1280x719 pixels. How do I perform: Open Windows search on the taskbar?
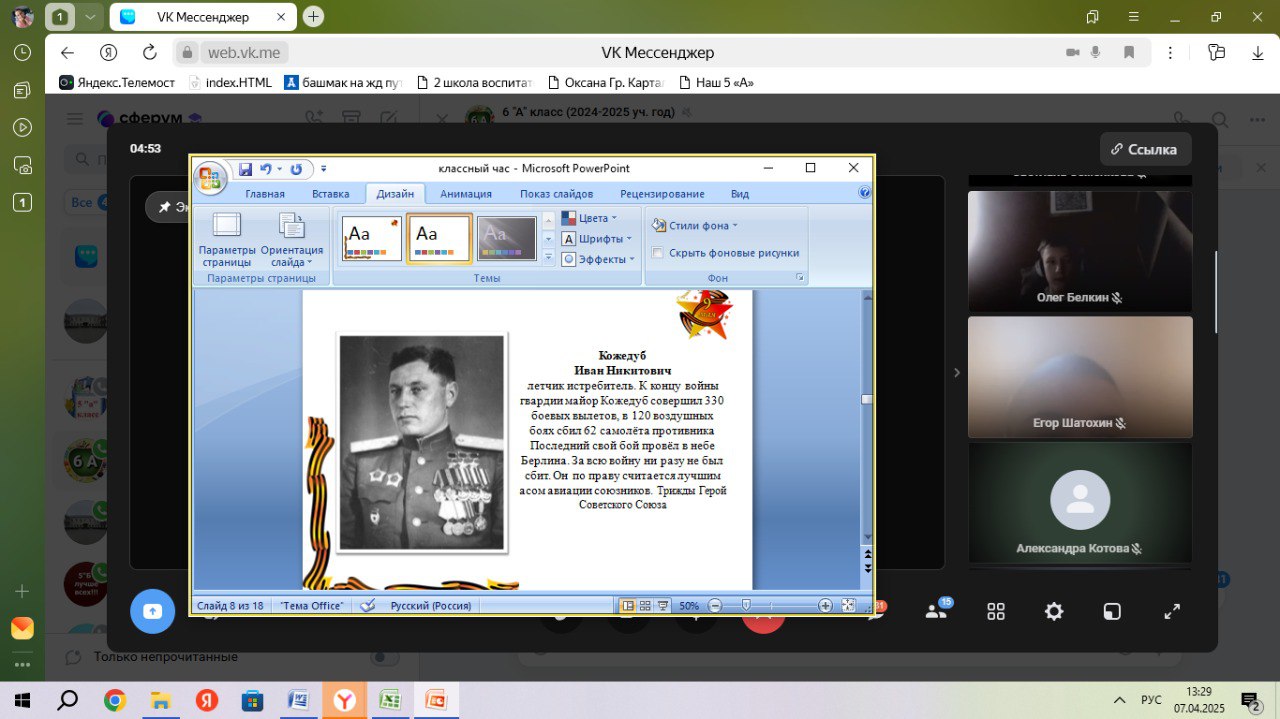click(x=68, y=700)
